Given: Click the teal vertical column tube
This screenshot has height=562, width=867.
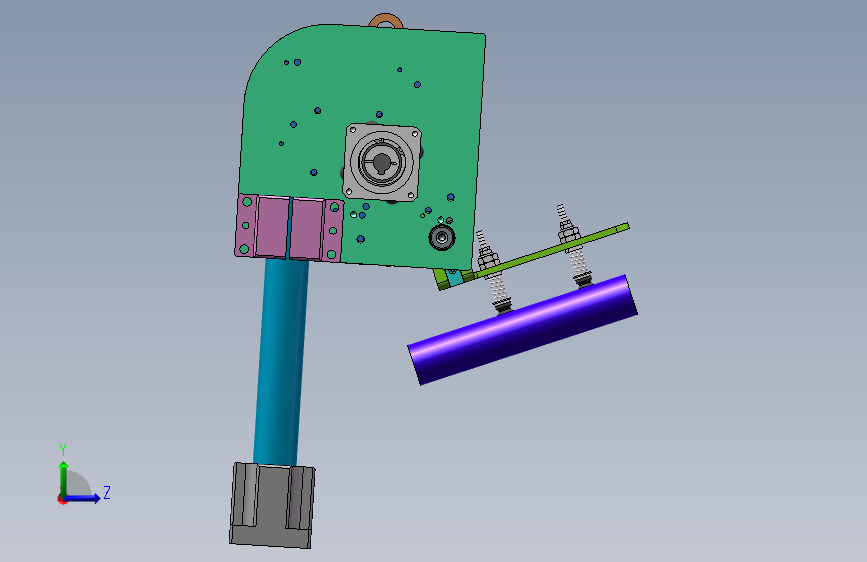Looking at the screenshot, I should (x=281, y=362).
